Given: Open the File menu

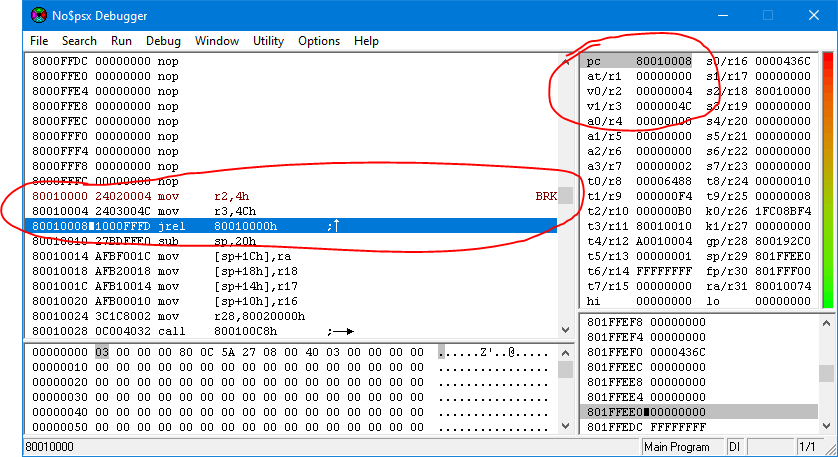Looking at the screenshot, I should 39,41.
